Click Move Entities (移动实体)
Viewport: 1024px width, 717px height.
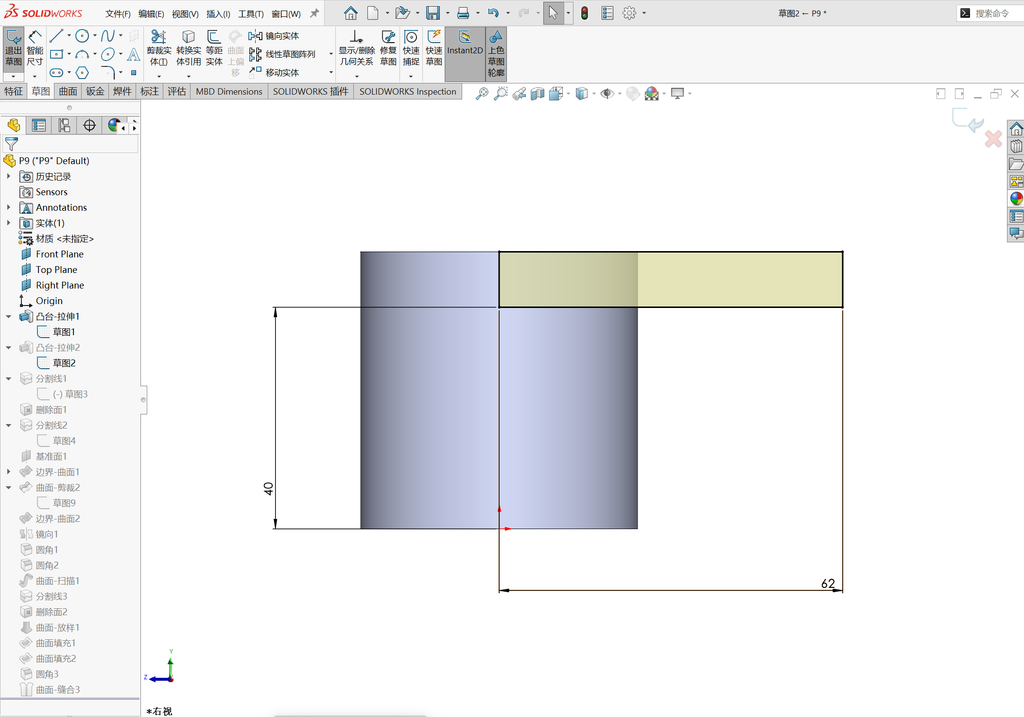click(x=274, y=72)
